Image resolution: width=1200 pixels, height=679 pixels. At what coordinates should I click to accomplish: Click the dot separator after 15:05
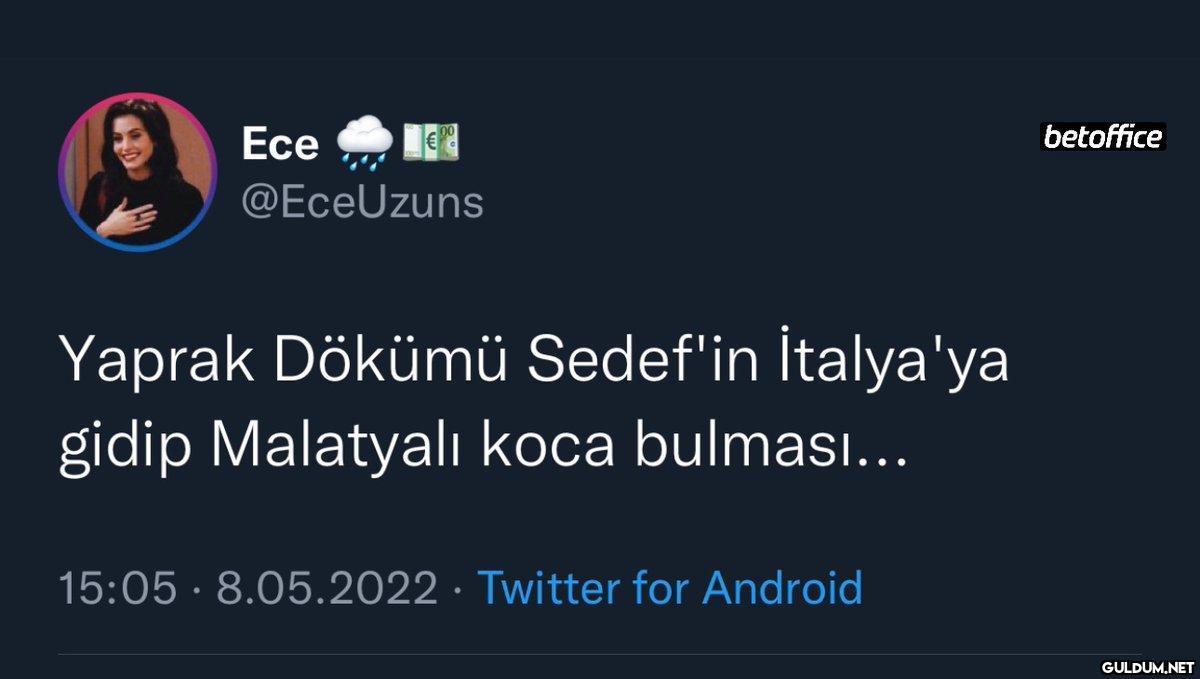pos(197,588)
